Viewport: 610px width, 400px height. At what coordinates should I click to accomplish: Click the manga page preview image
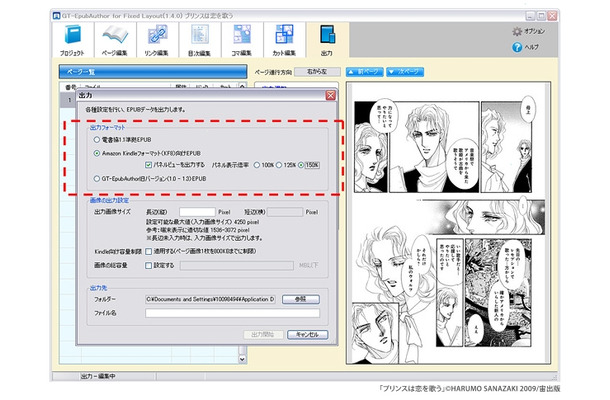pyautogui.click(x=449, y=223)
